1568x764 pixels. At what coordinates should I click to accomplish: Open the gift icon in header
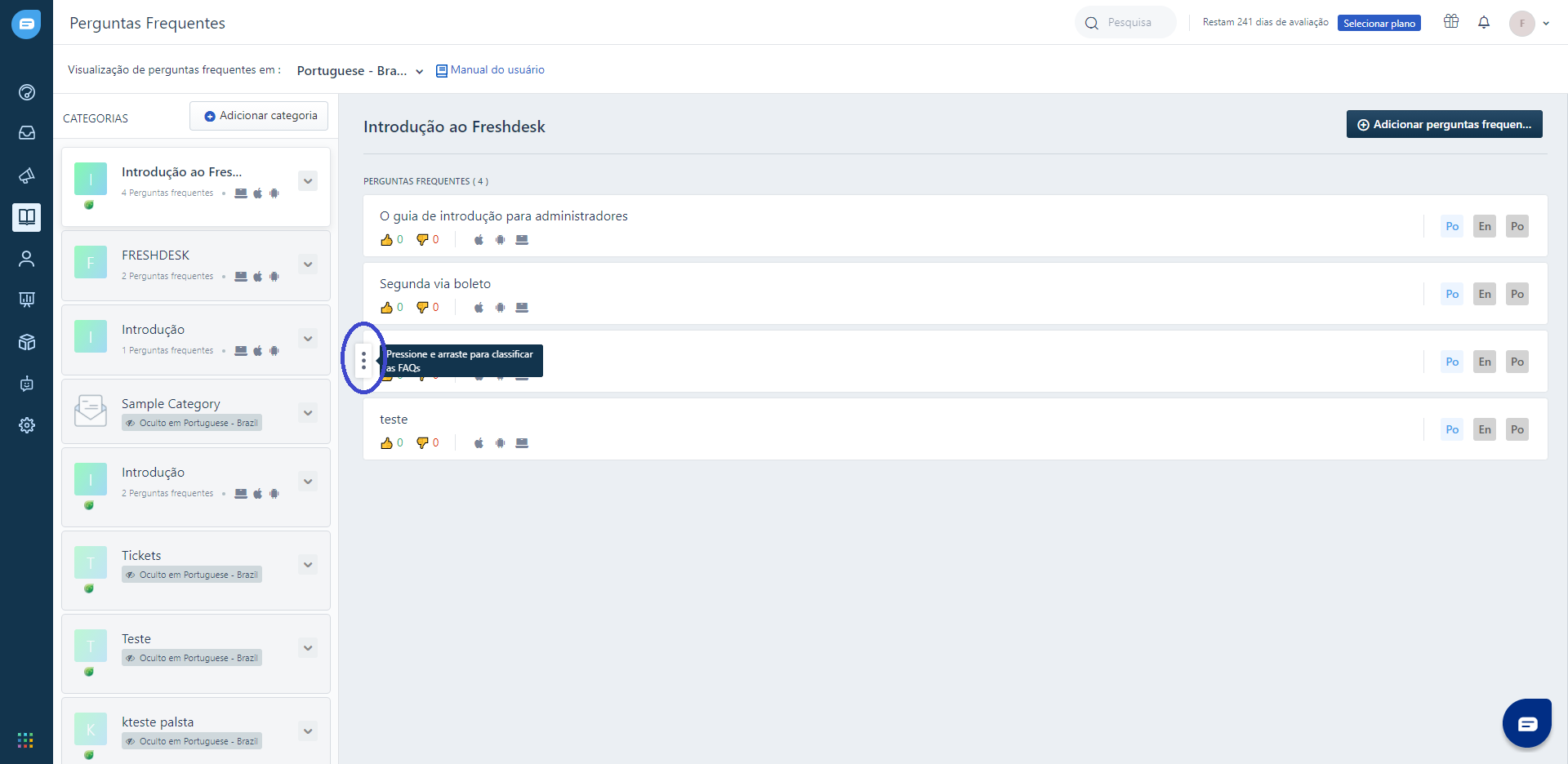[1451, 22]
